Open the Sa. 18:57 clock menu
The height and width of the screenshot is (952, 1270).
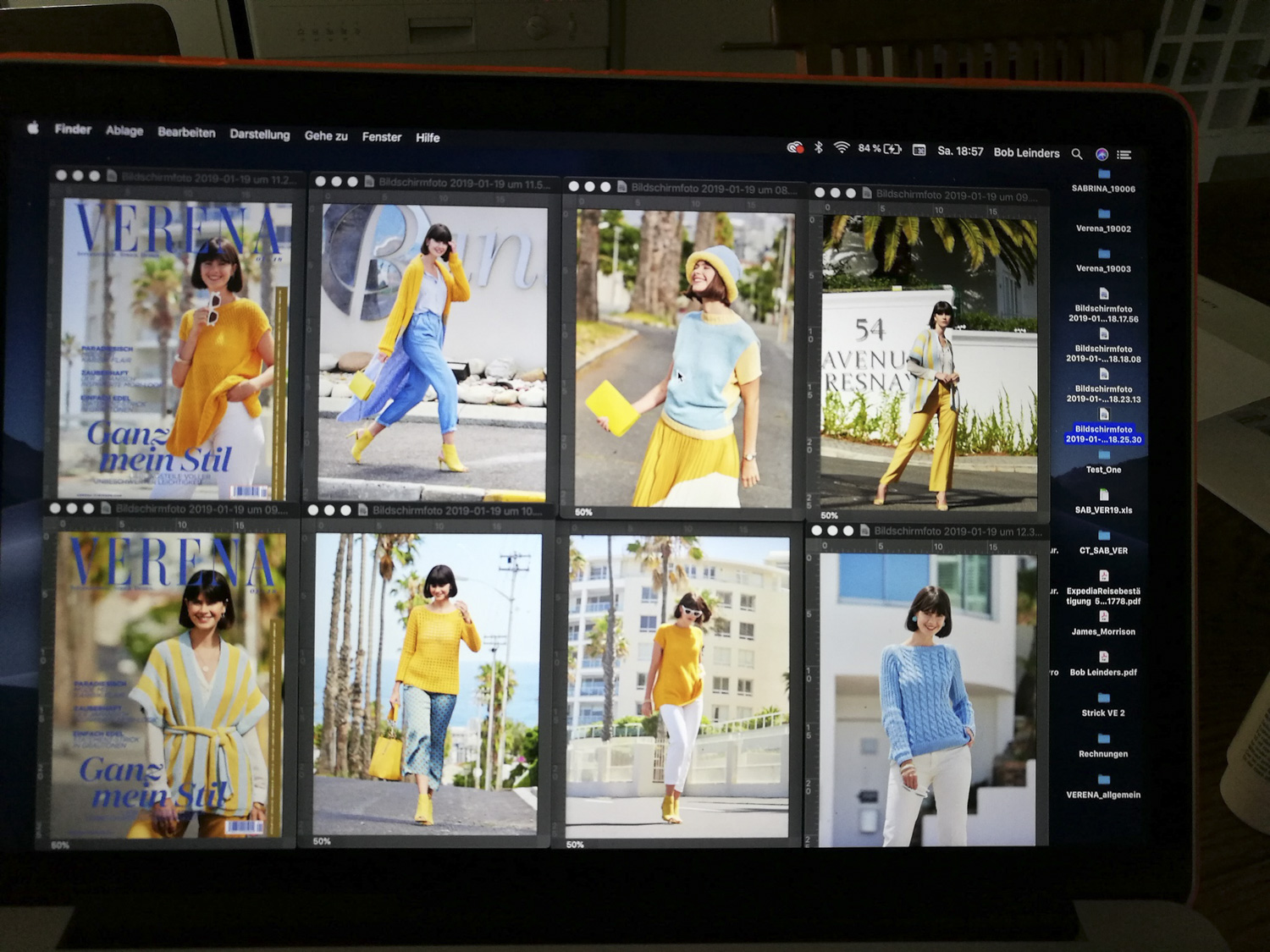pyautogui.click(x=960, y=151)
